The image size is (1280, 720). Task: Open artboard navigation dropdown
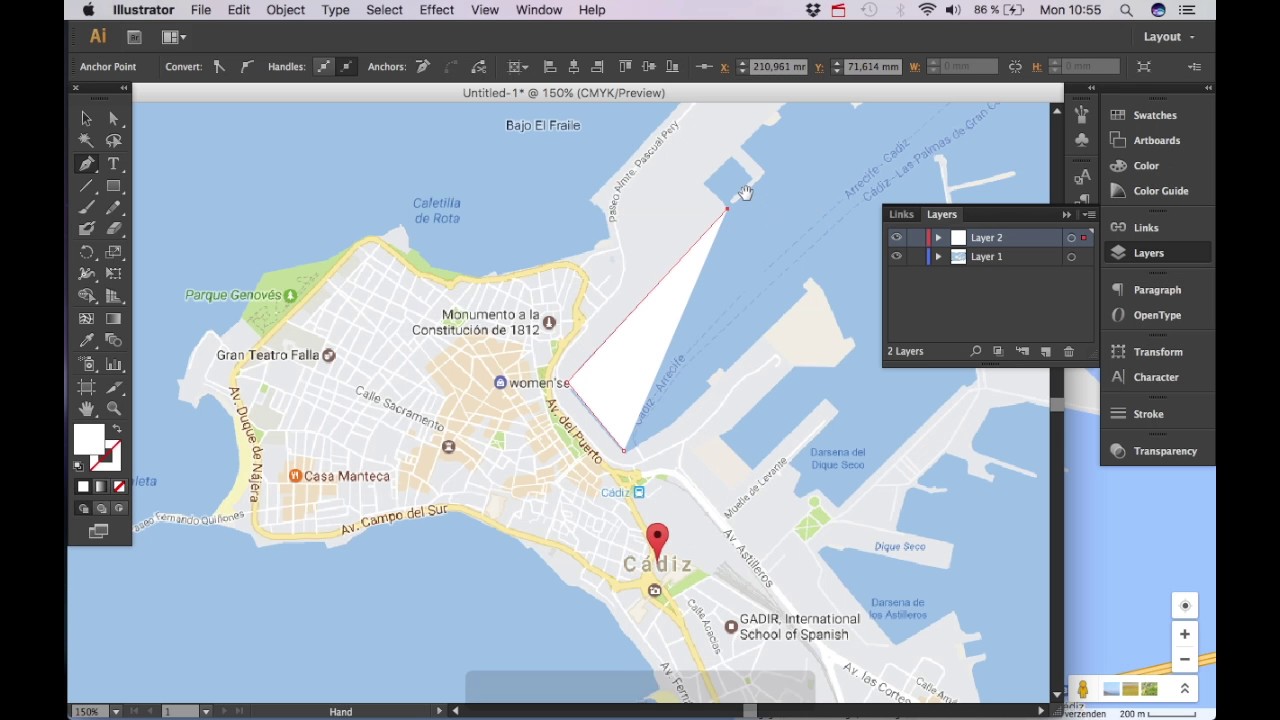click(205, 712)
